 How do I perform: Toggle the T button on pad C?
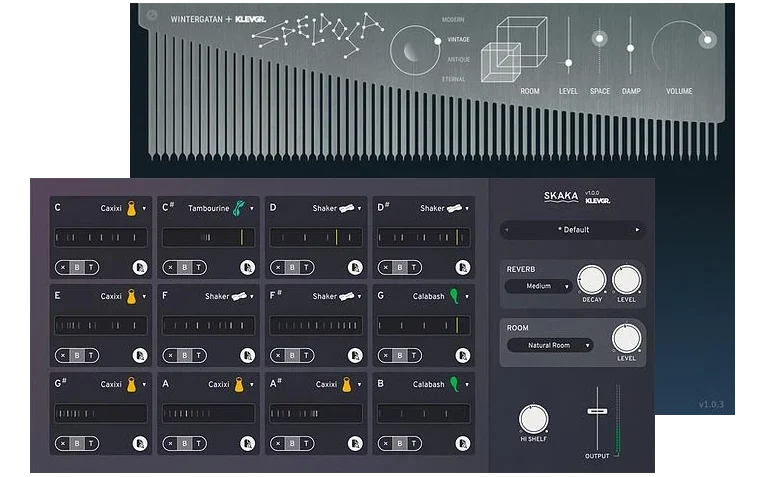pyautogui.click(x=91, y=267)
